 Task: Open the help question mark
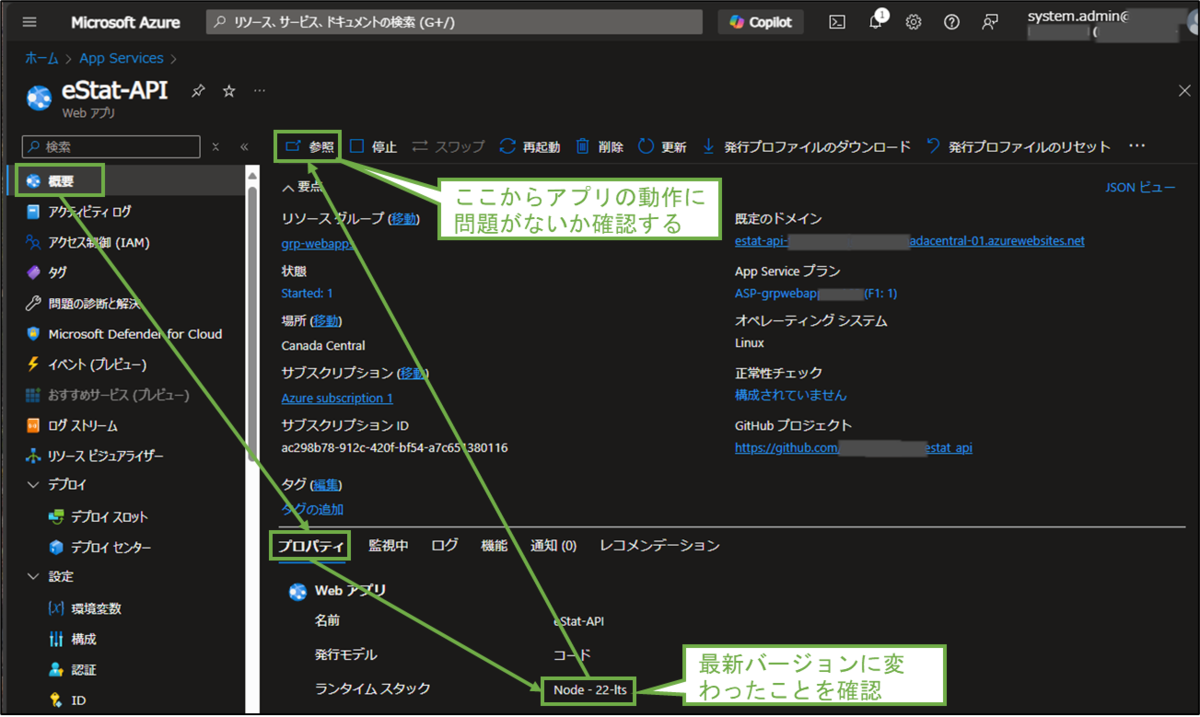point(951,22)
